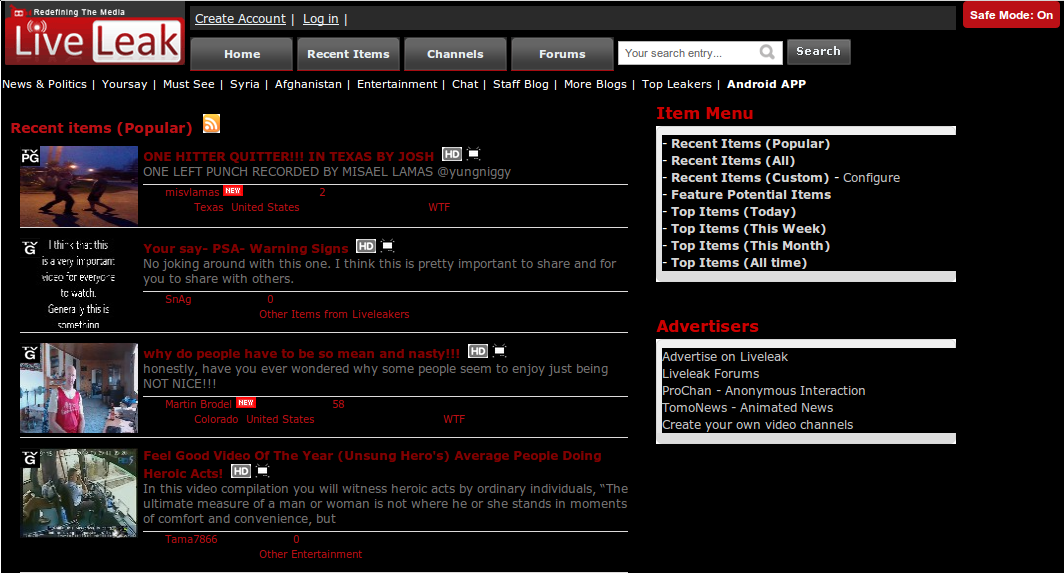
Task: Select Recent Items (Popular) in Item Menu
Action: pyautogui.click(x=750, y=143)
